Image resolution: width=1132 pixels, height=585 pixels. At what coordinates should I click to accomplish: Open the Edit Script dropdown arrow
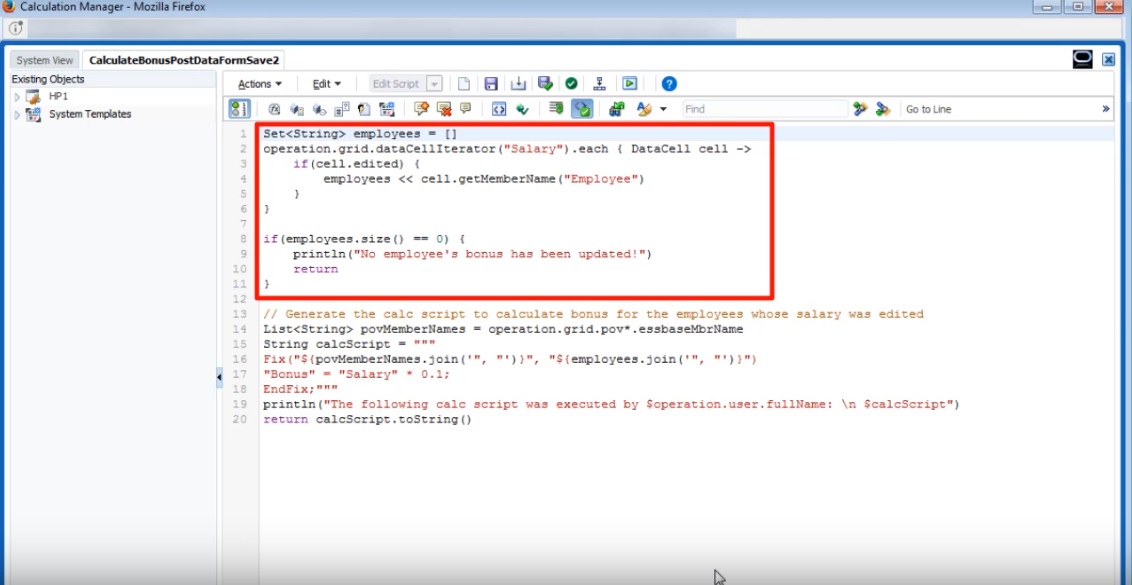(436, 83)
